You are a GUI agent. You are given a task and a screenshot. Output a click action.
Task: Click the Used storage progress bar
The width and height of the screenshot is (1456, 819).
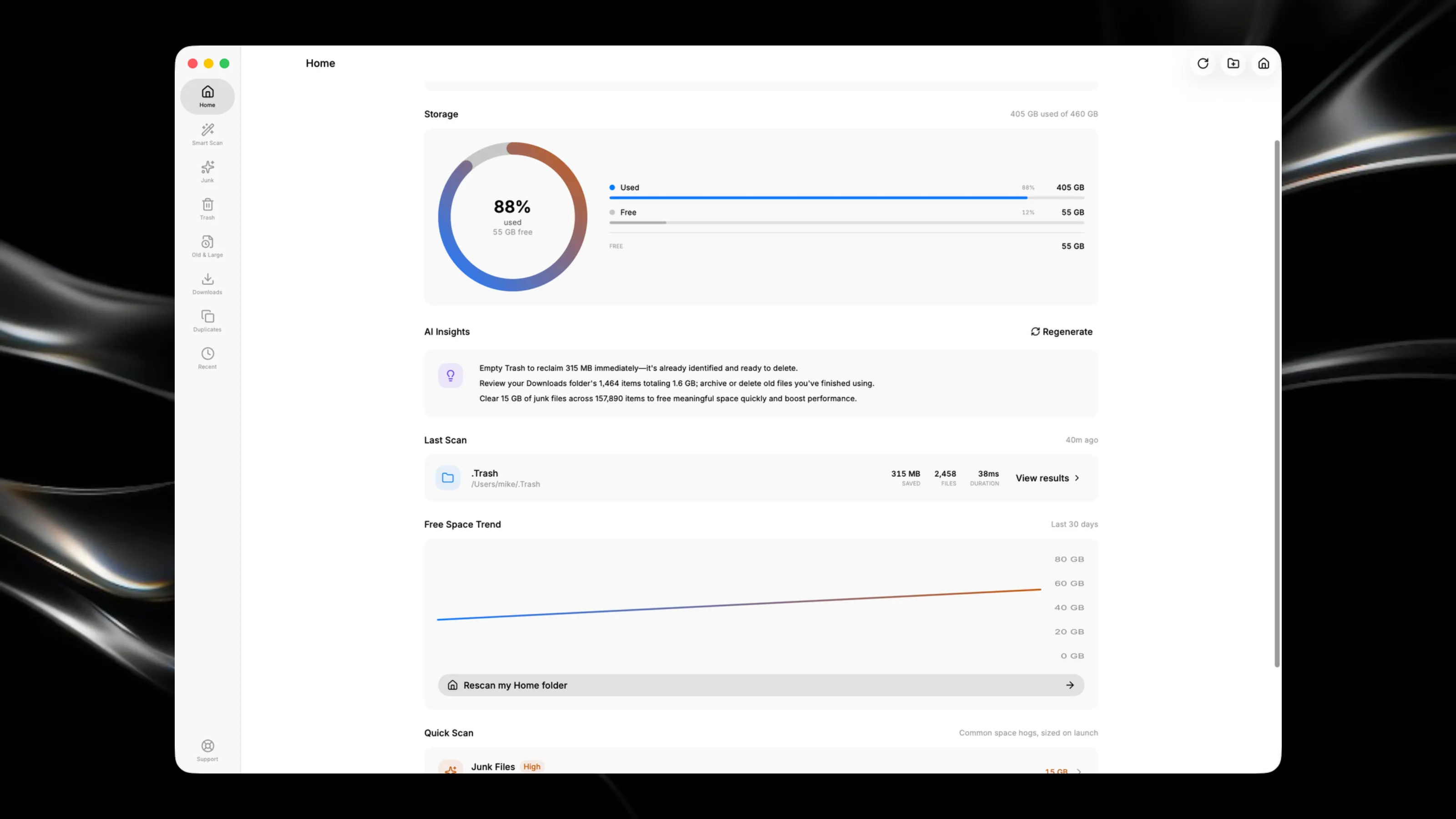tap(846, 198)
